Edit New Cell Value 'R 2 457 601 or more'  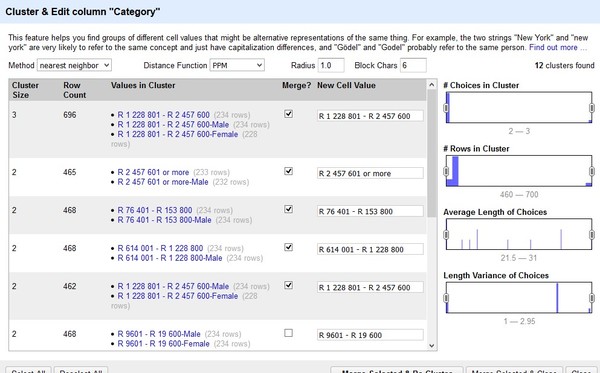tap(370, 173)
